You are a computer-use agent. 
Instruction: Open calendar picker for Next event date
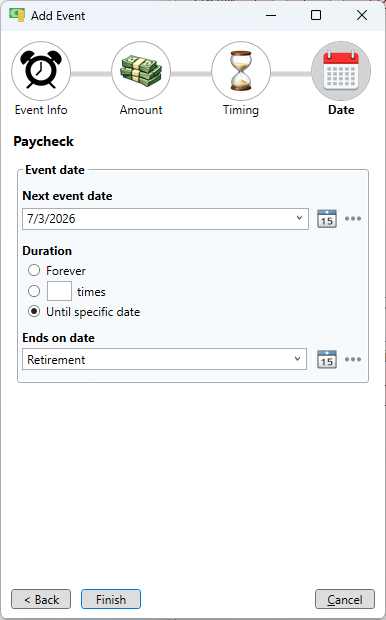327,219
